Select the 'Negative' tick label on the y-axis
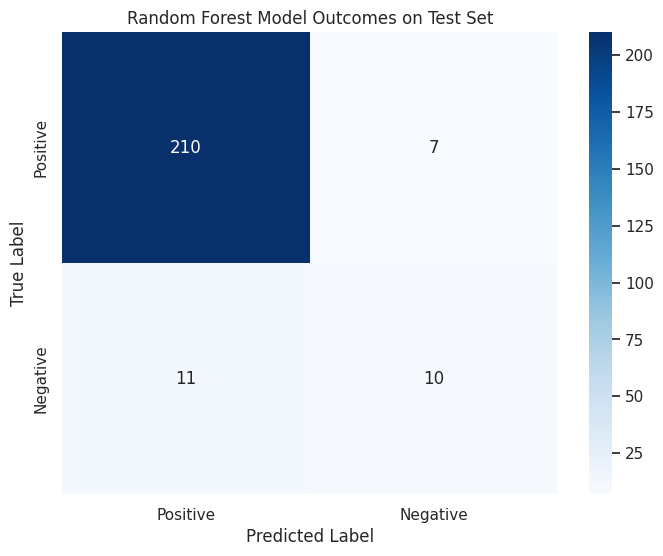Viewport: 663px width, 556px height. [41, 380]
